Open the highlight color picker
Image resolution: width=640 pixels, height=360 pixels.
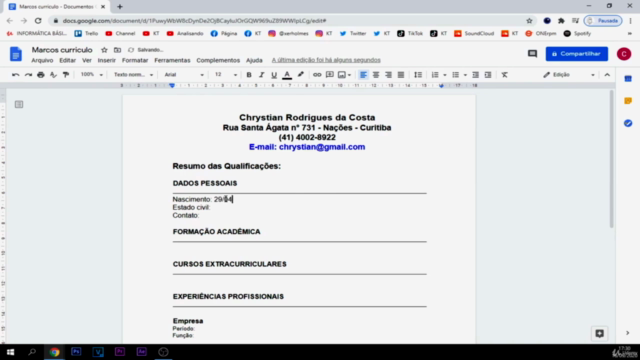pos(301,75)
